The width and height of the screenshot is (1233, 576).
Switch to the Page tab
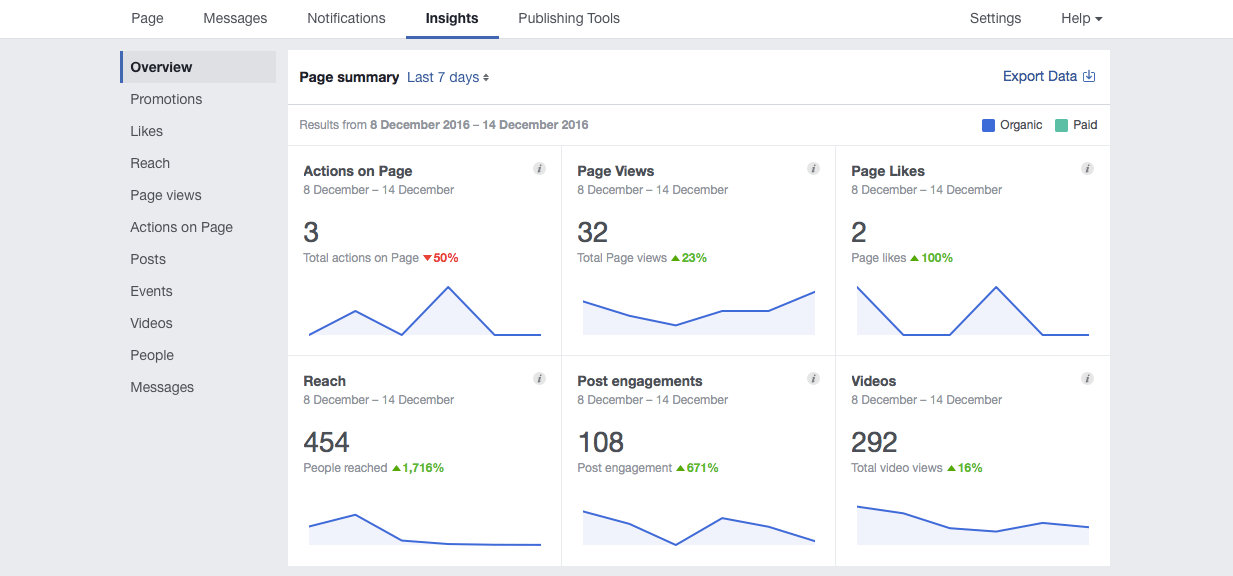point(147,18)
